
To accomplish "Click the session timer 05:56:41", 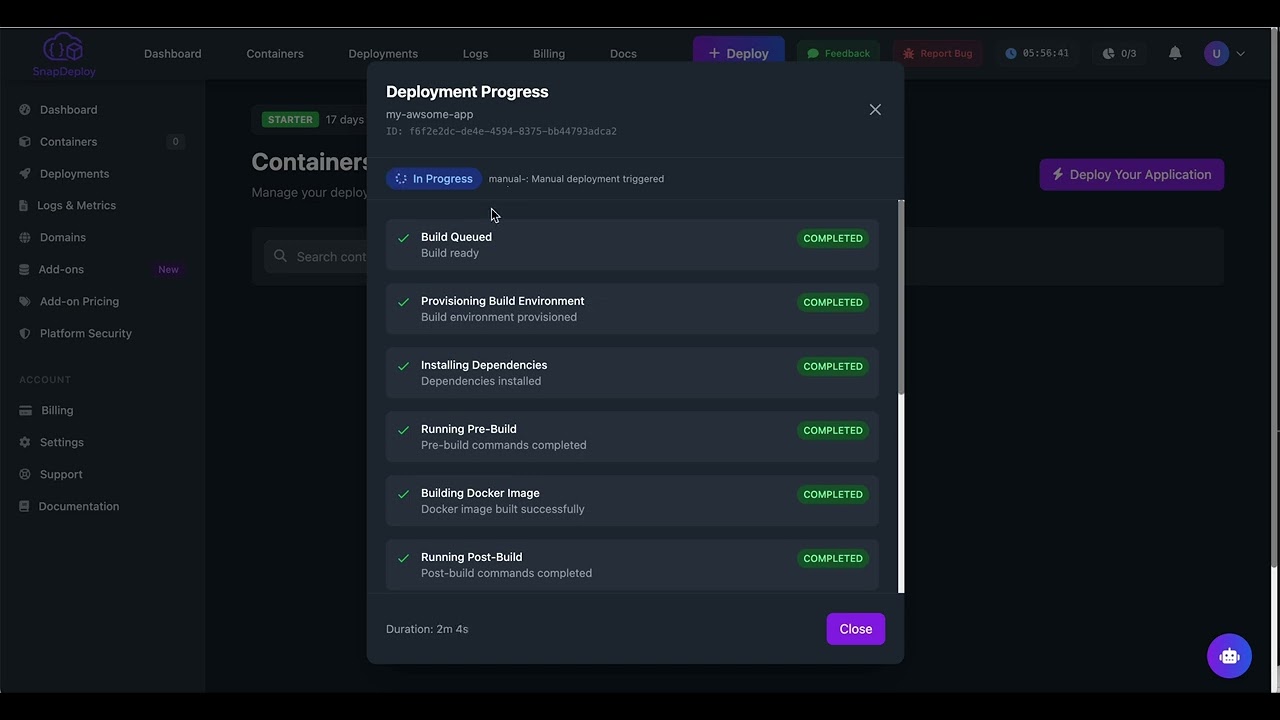I will click(x=1037, y=53).
